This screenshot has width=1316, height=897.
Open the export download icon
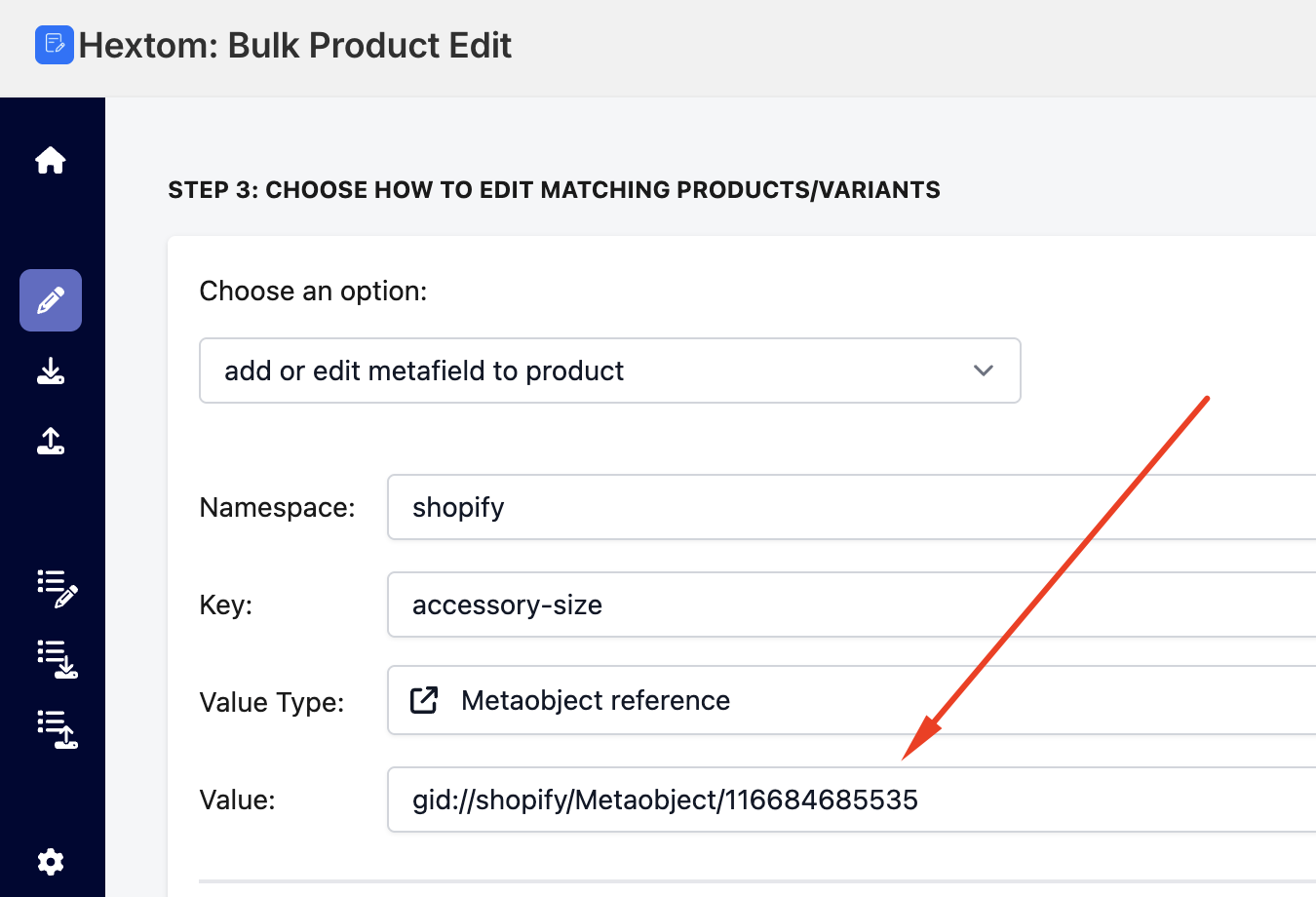click(x=51, y=371)
